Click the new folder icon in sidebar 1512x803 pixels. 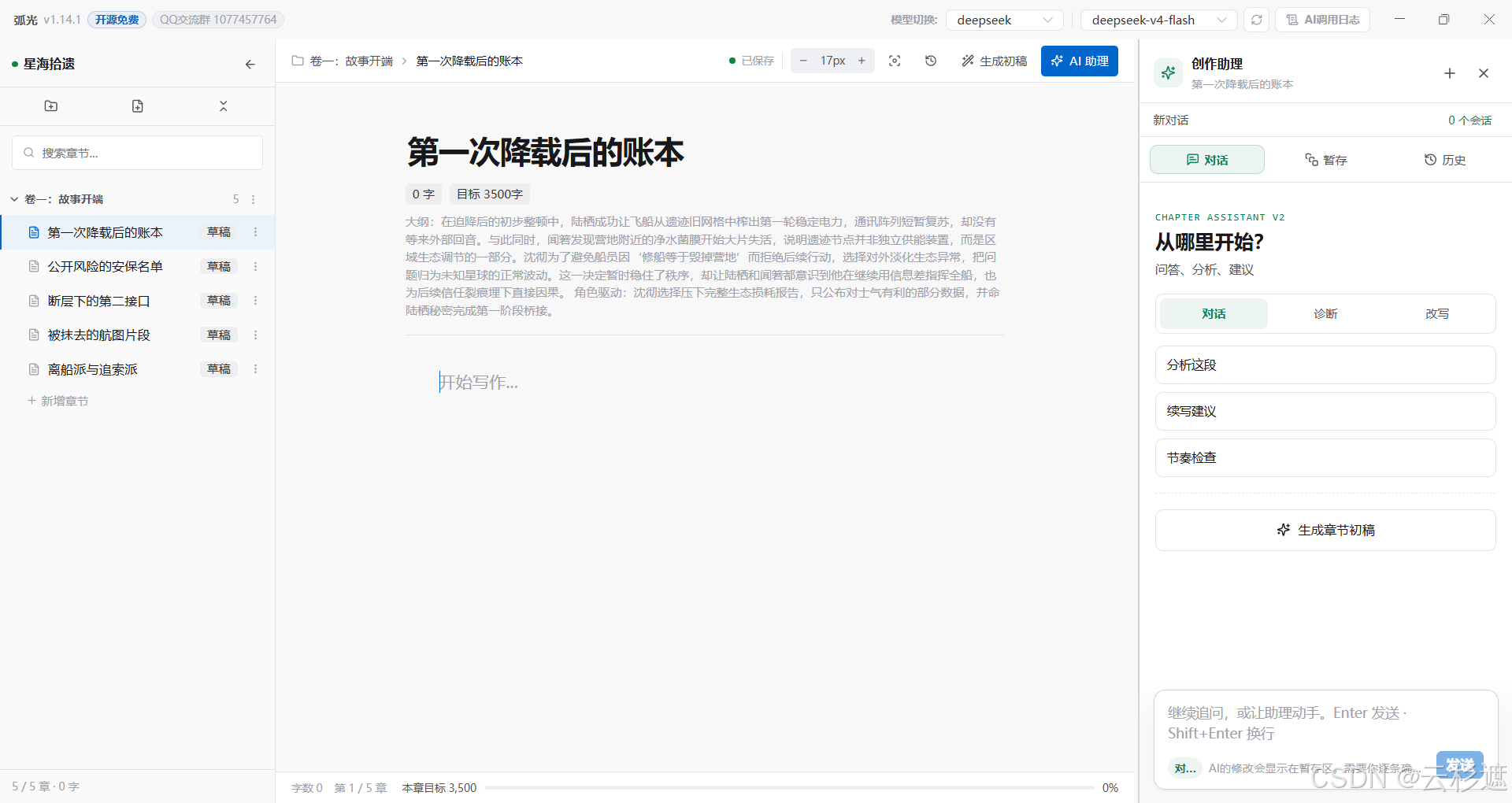click(51, 106)
